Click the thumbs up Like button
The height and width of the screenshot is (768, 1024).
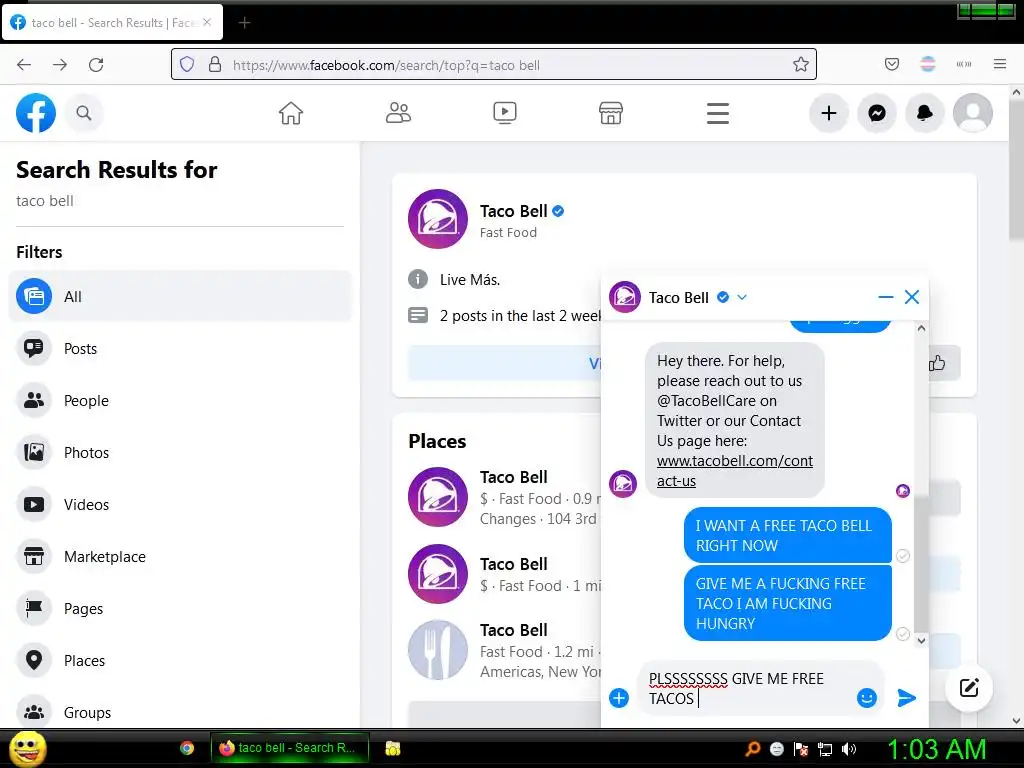click(x=938, y=363)
